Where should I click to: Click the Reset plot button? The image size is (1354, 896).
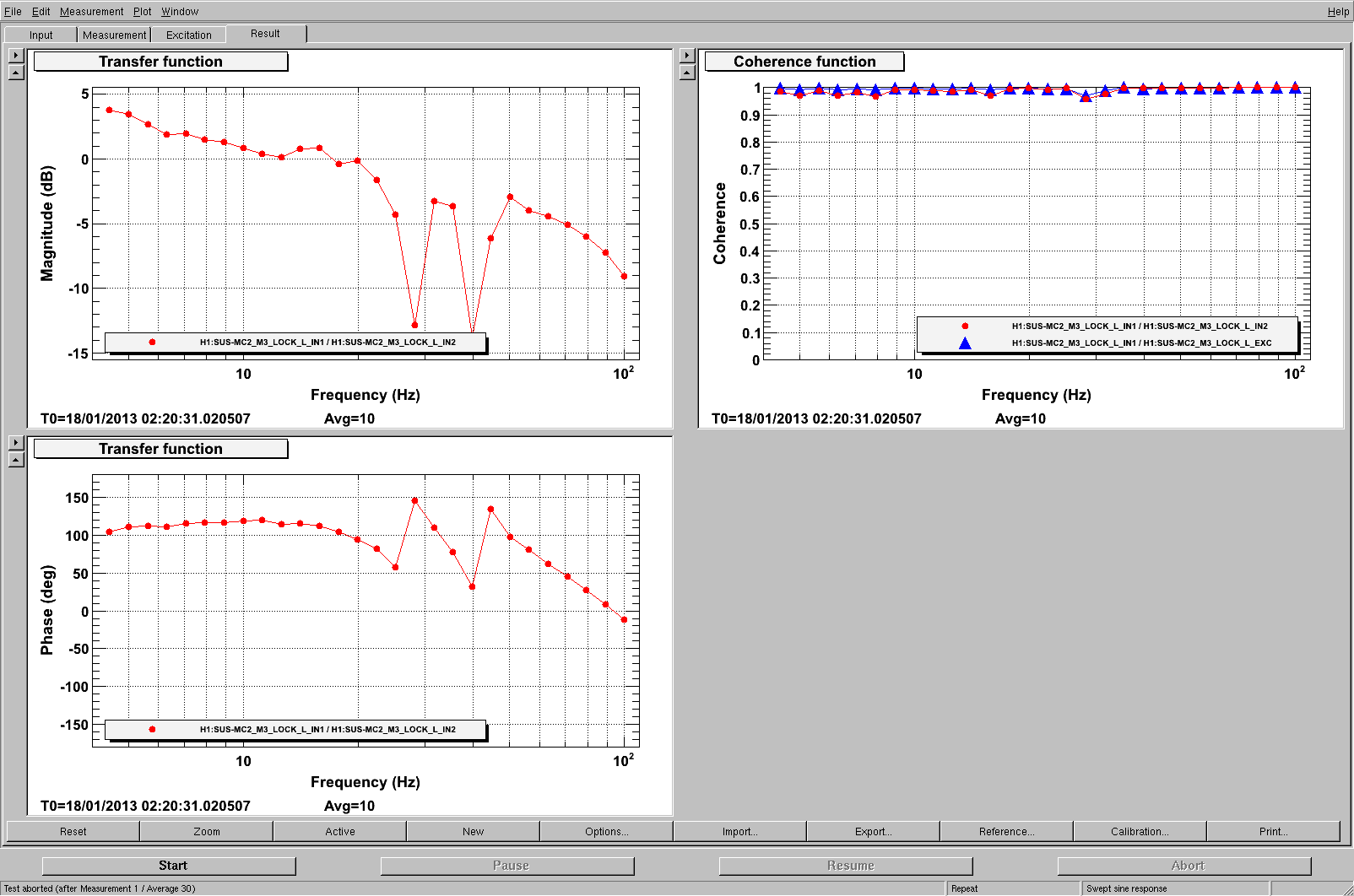tap(73, 831)
